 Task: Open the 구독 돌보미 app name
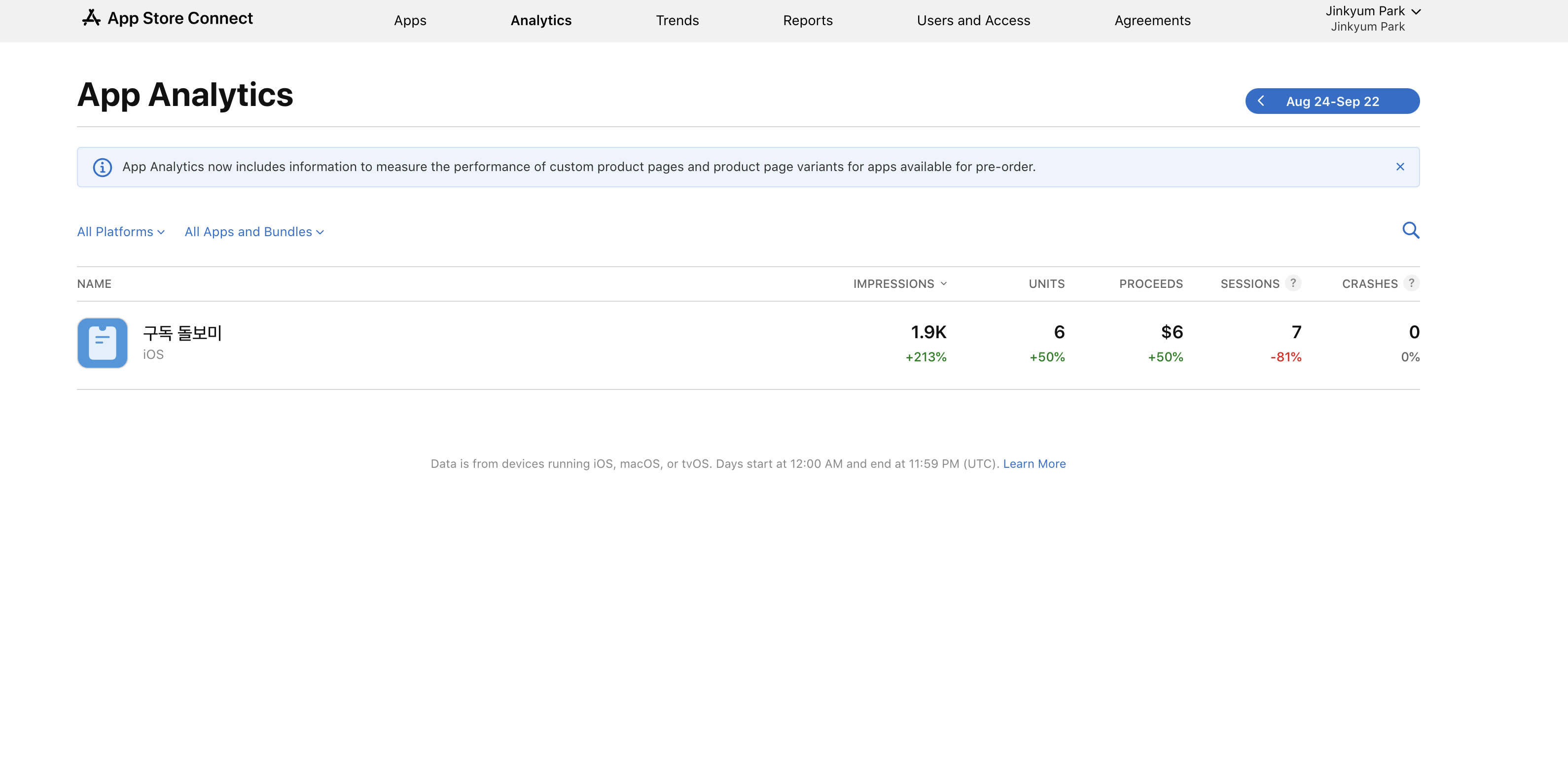(x=182, y=333)
